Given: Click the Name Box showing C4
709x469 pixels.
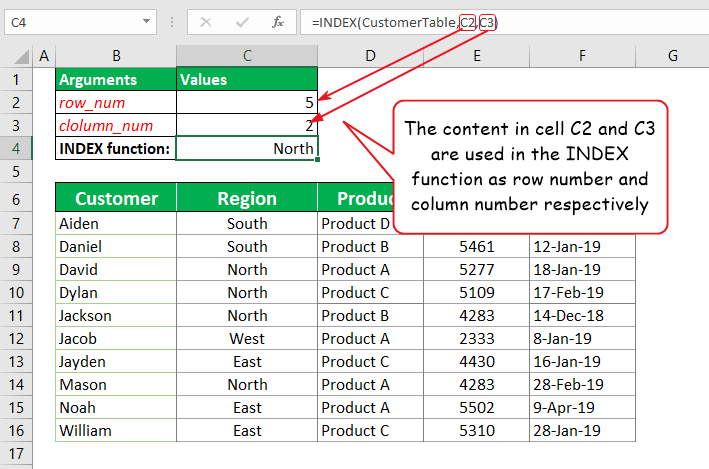Looking at the screenshot, I should point(80,22).
